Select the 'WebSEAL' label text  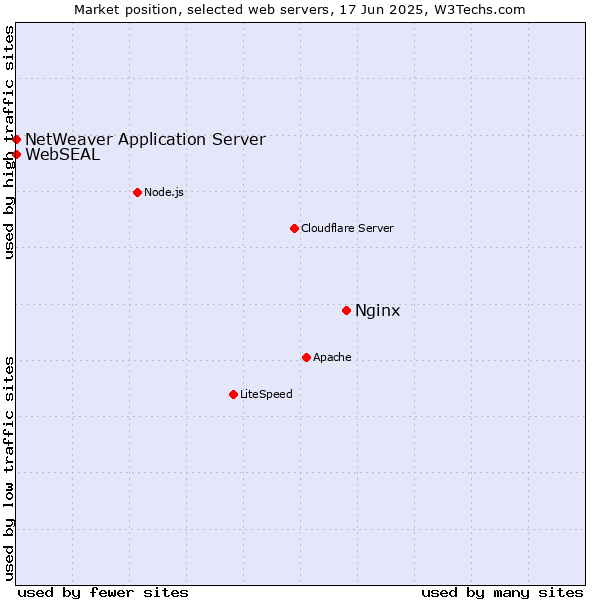coord(63,155)
